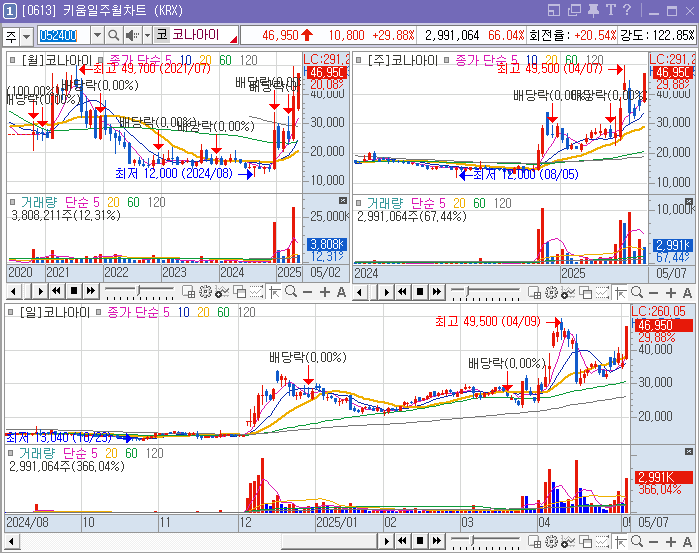Click monthly chart overlay windows icon
699x553 pixels.
click(239, 292)
